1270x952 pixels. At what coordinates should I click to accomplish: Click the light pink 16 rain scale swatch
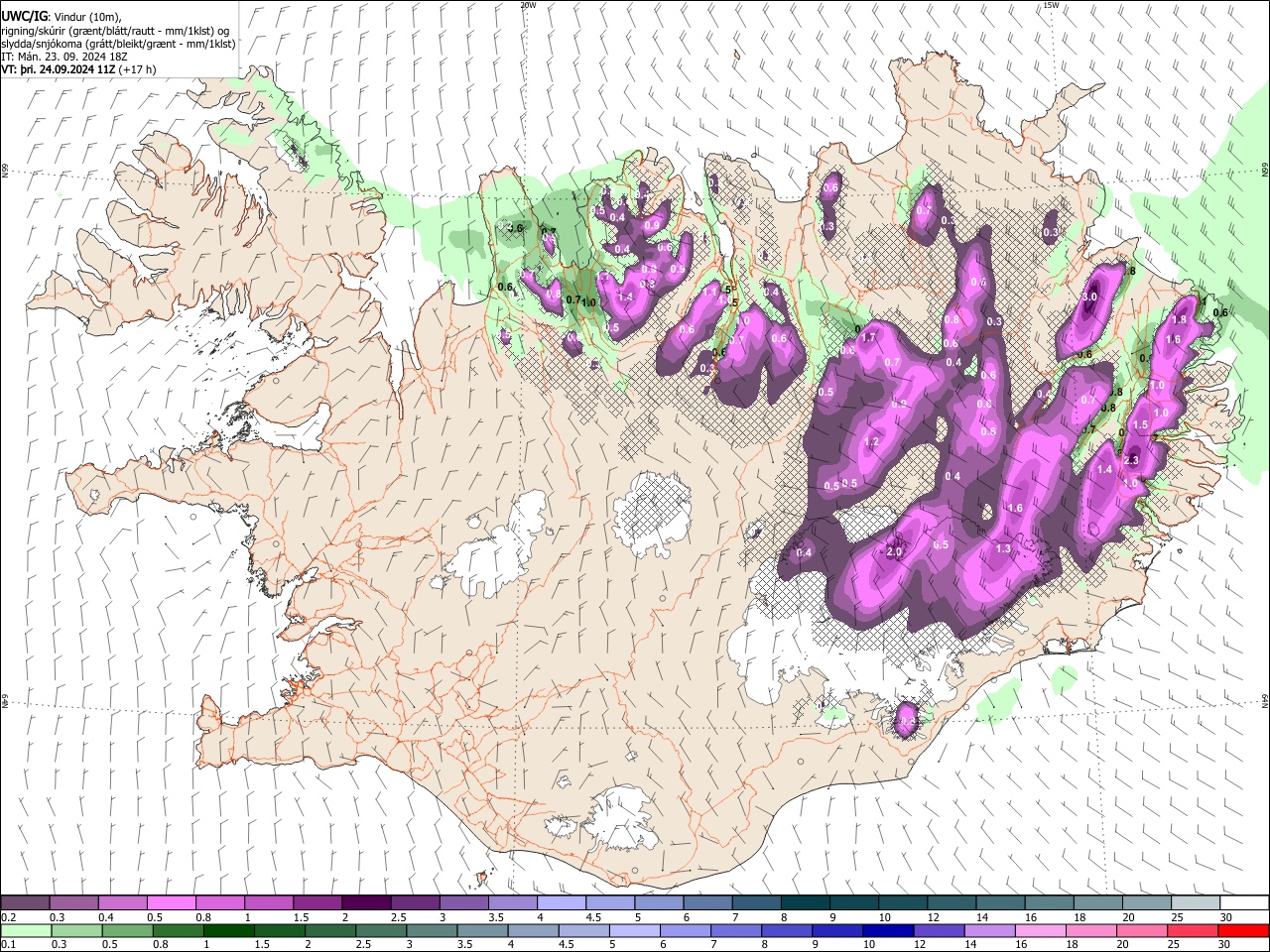point(1041,931)
